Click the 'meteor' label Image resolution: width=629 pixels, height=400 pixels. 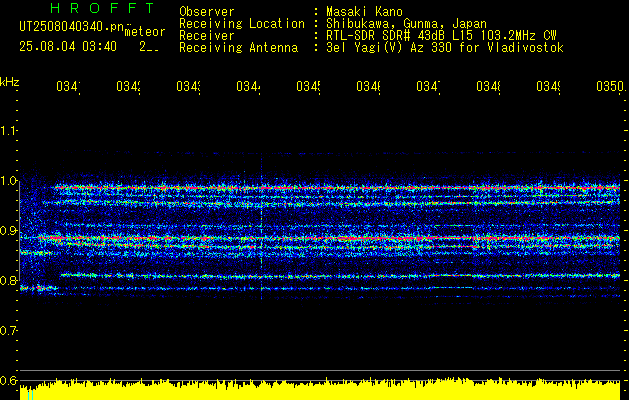click(144, 32)
